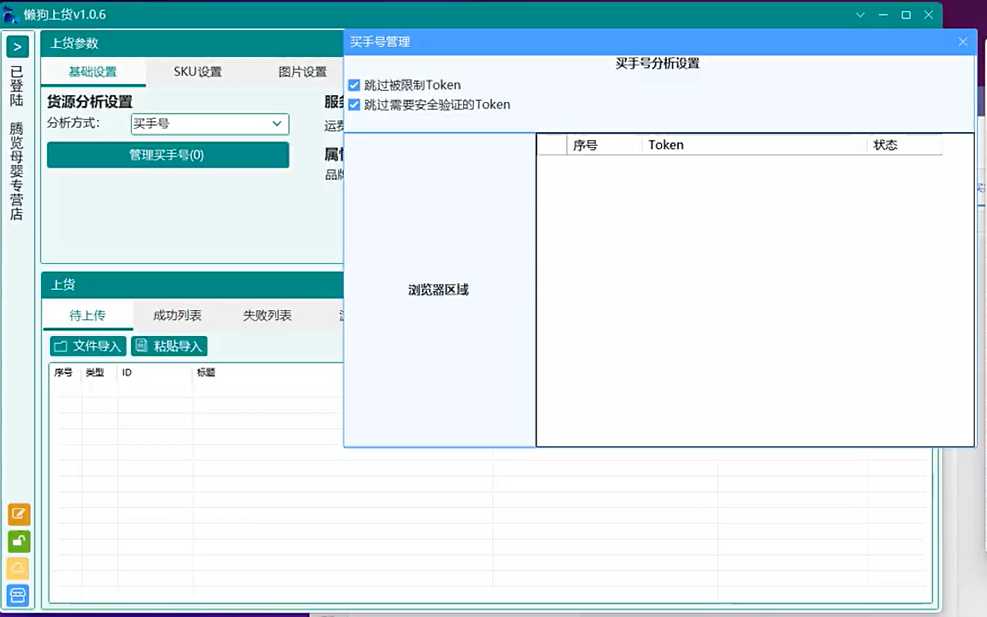Click the 上货 panel header
The image size is (987, 617).
192,285
